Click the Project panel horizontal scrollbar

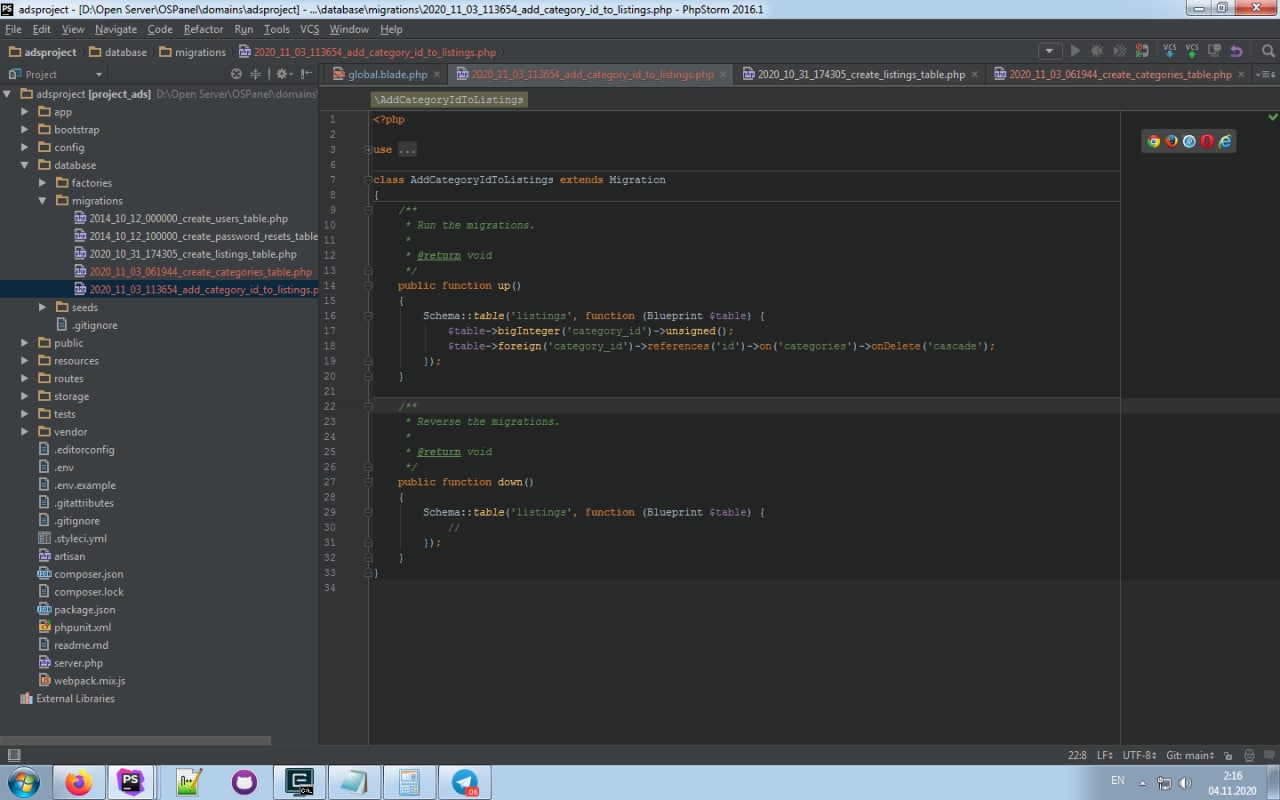coord(135,741)
